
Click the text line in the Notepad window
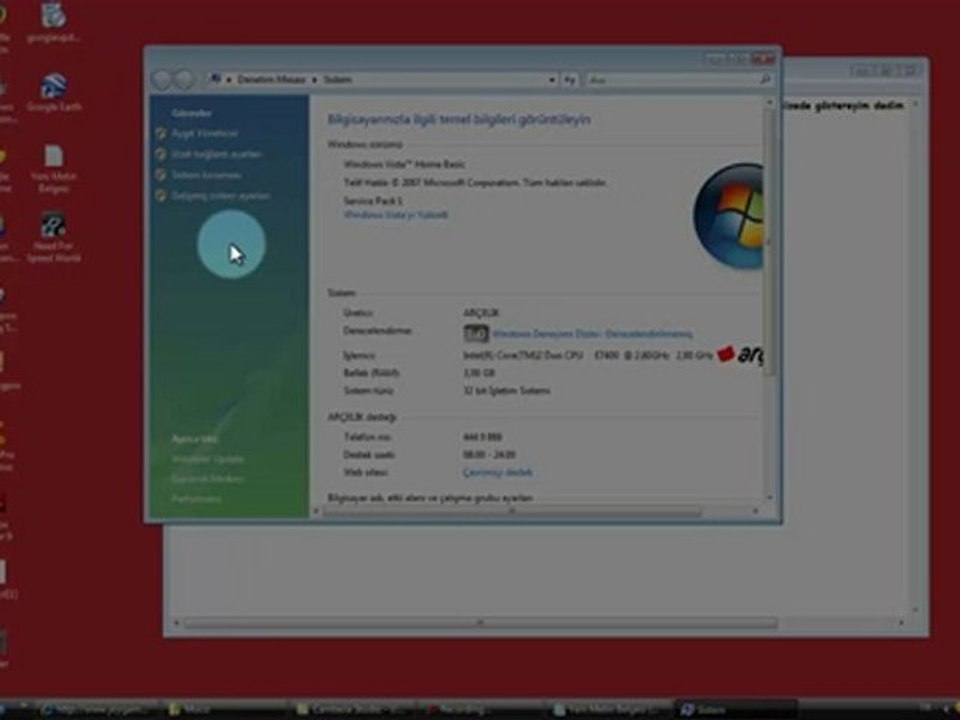pyautogui.click(x=844, y=106)
